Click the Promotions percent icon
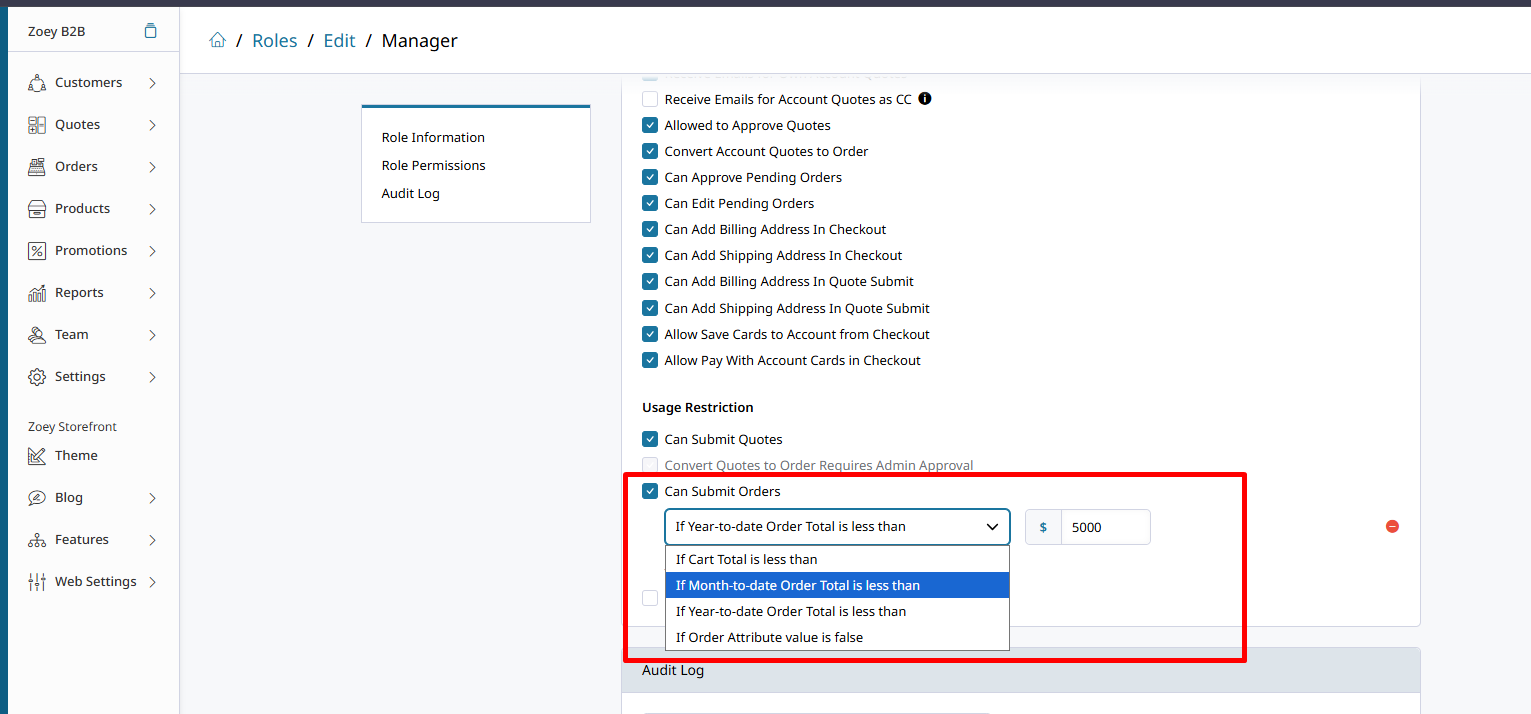1531x714 pixels. [37, 251]
